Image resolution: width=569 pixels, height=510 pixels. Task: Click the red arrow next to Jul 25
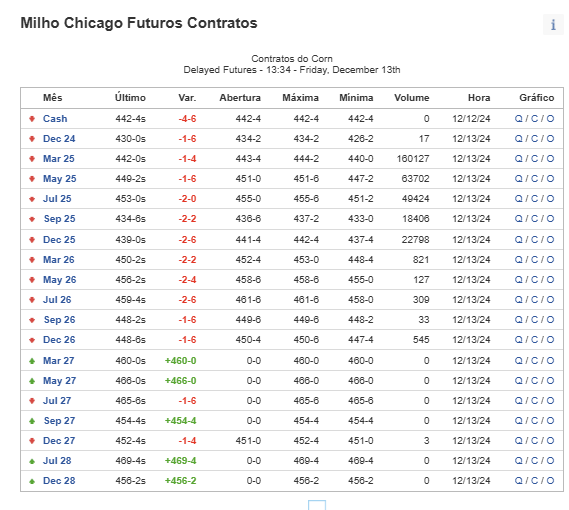pos(32,199)
